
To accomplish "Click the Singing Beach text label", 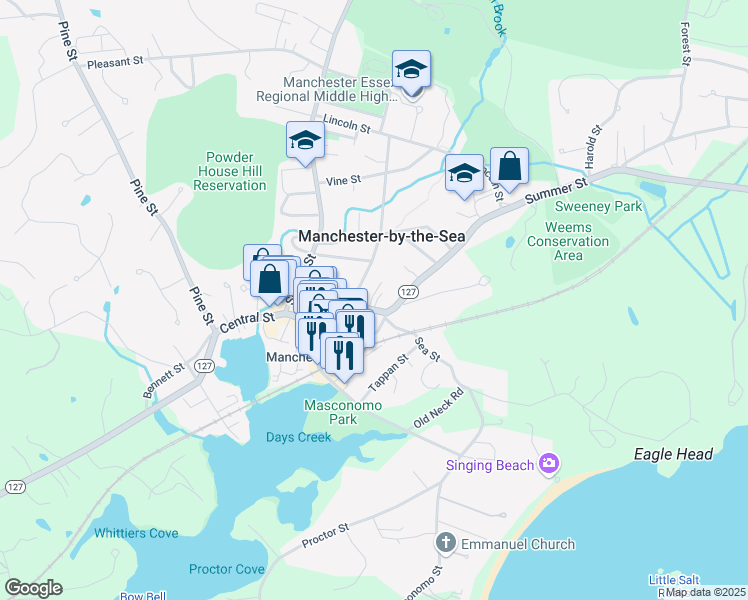I will [x=490, y=465].
